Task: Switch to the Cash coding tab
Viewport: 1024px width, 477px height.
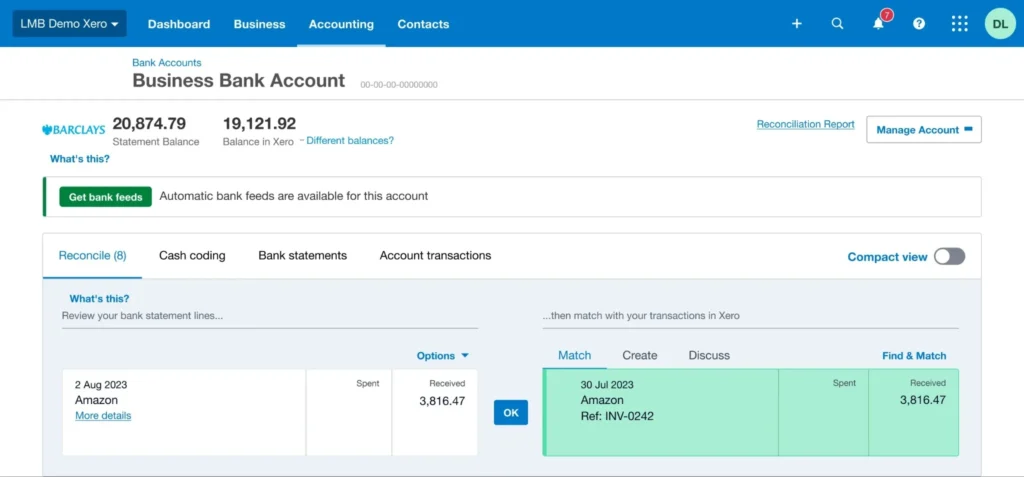Action: [192, 256]
